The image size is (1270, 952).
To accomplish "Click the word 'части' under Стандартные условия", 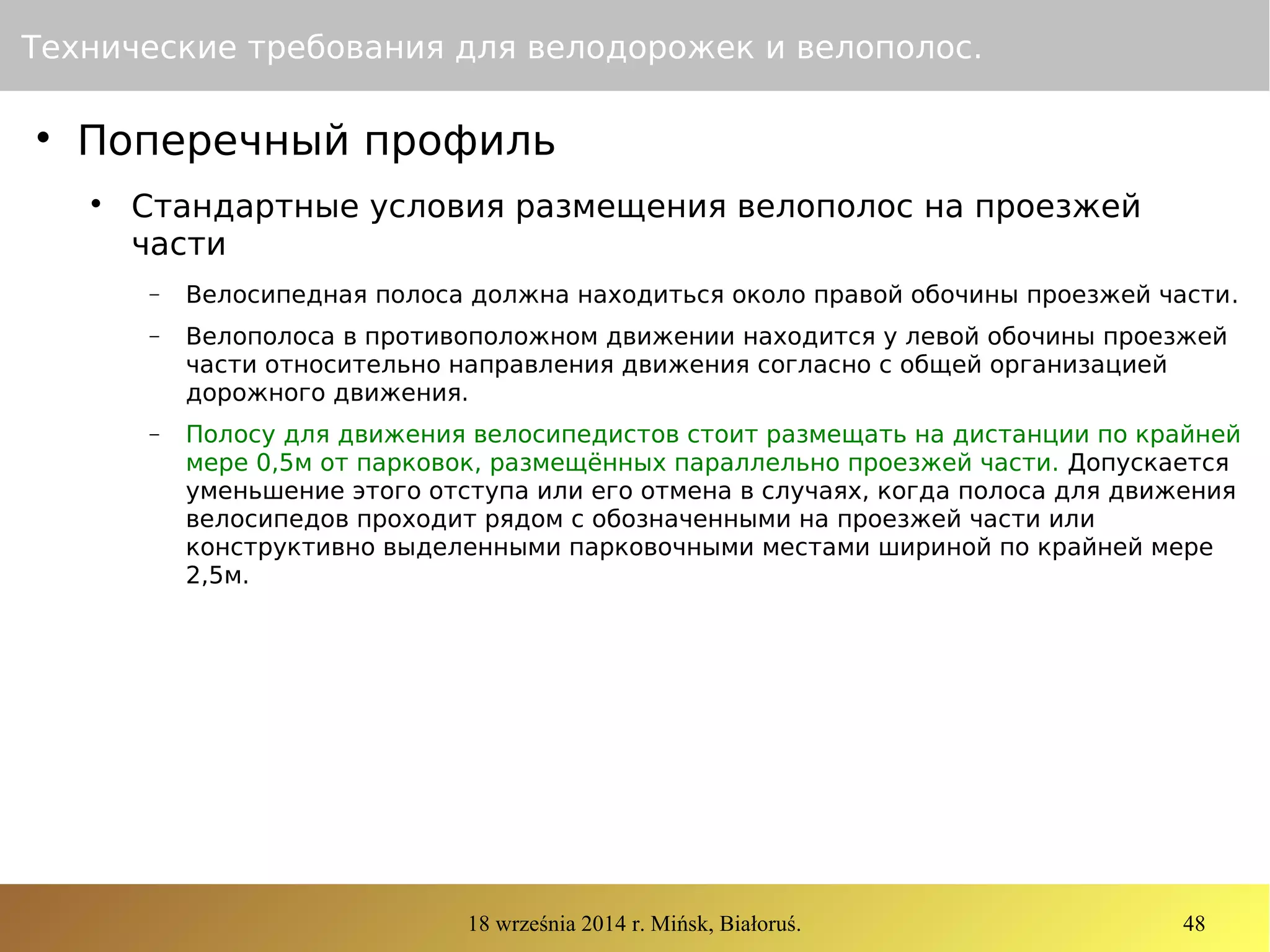I will point(179,244).
